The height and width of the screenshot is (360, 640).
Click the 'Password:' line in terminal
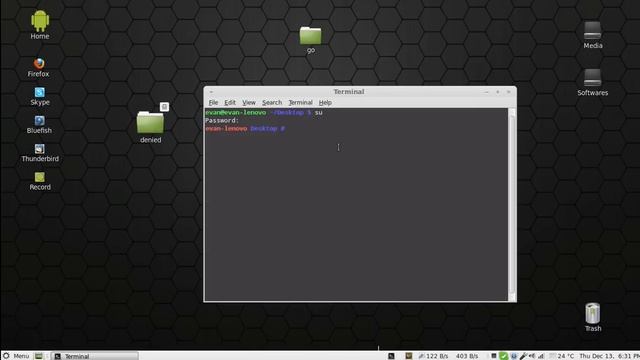222,120
